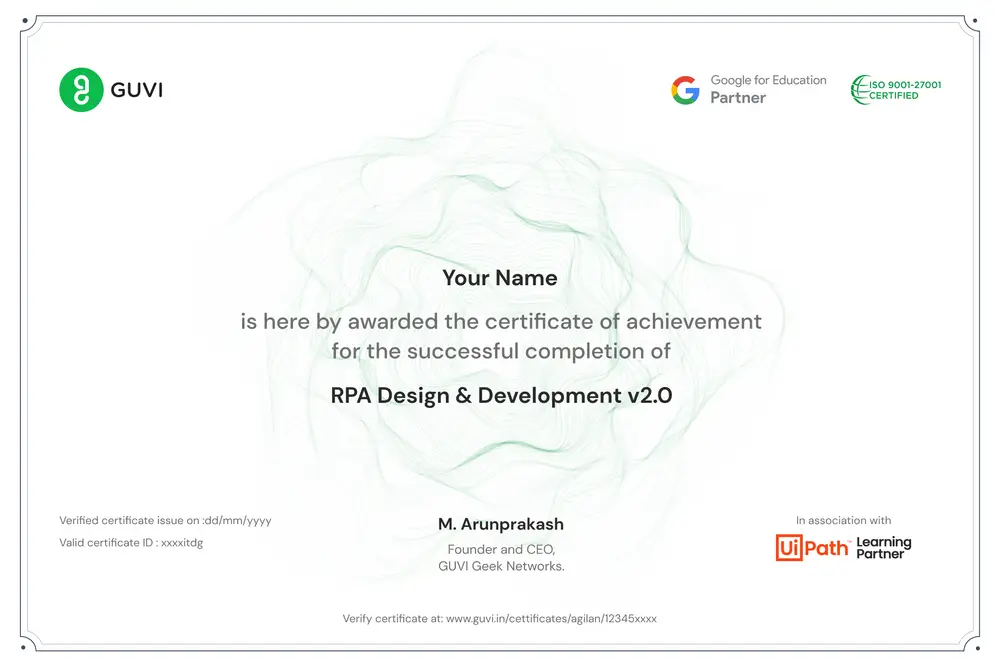This screenshot has width=1000, height=667.
Task: Click the In association with label
Action: [843, 520]
